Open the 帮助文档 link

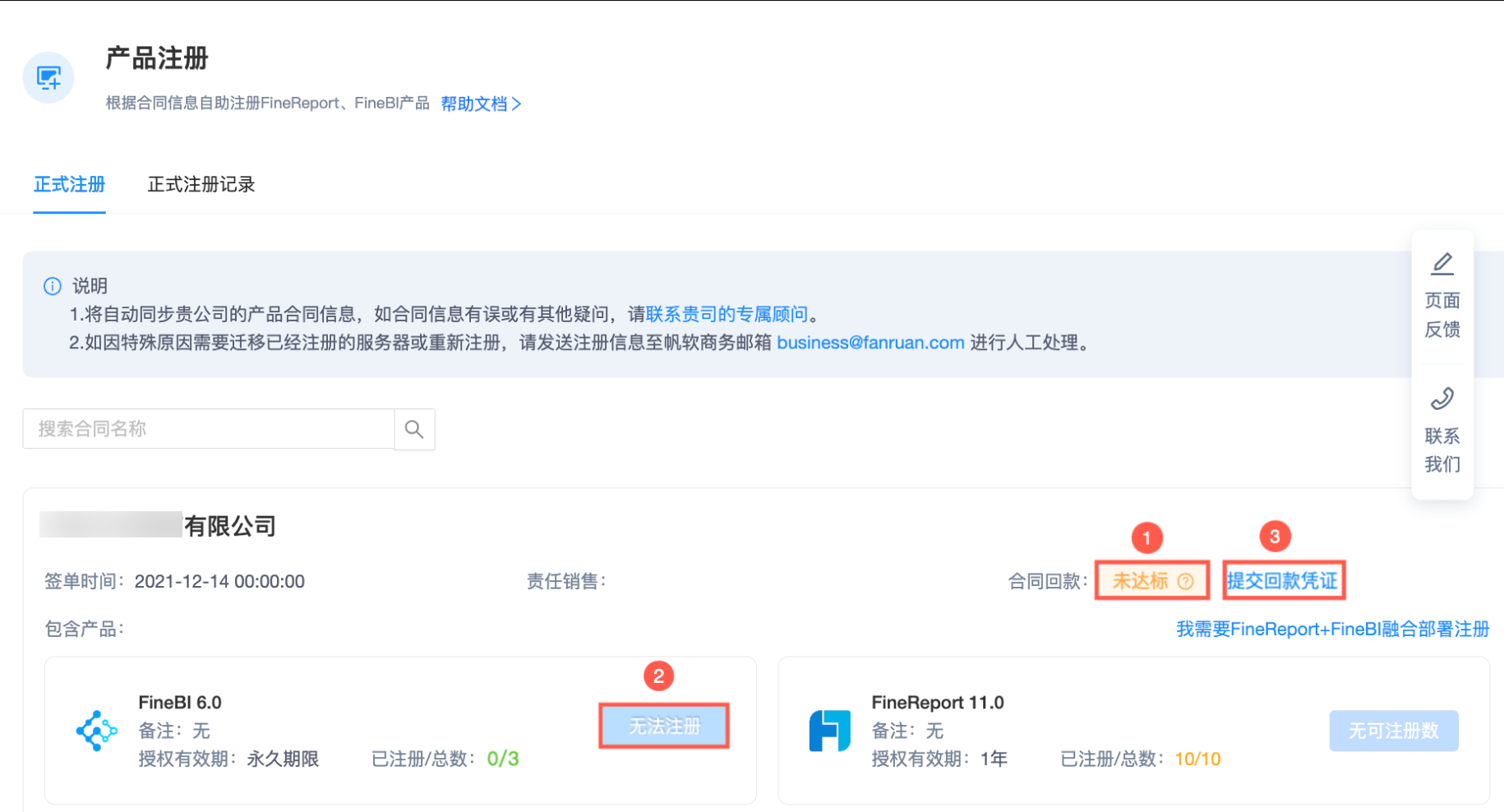coord(481,104)
